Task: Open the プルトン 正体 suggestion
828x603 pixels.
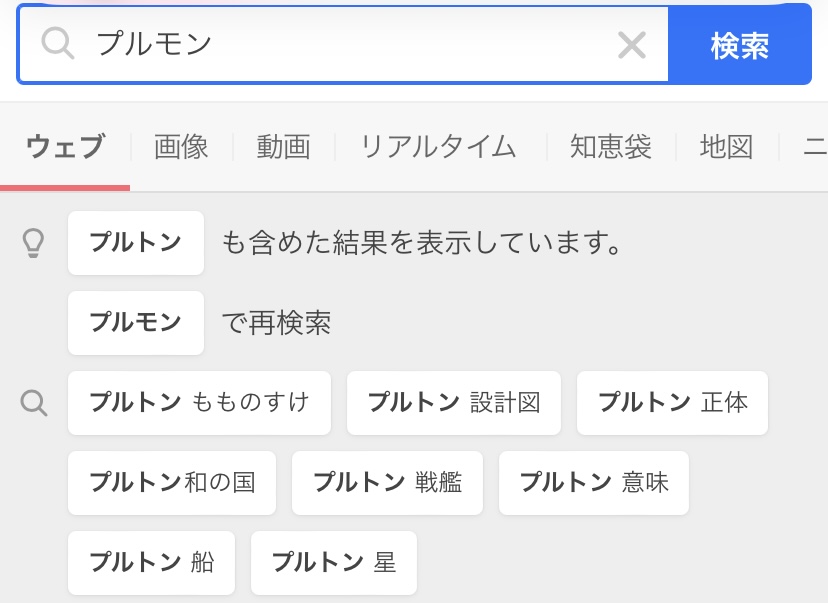Action: (672, 403)
